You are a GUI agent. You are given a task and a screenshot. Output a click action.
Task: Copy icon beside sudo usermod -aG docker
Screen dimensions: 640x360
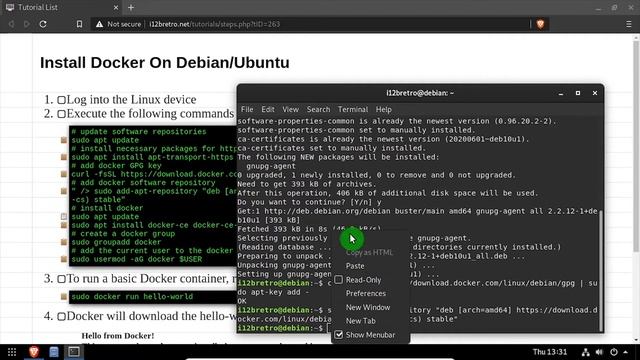(64, 259)
